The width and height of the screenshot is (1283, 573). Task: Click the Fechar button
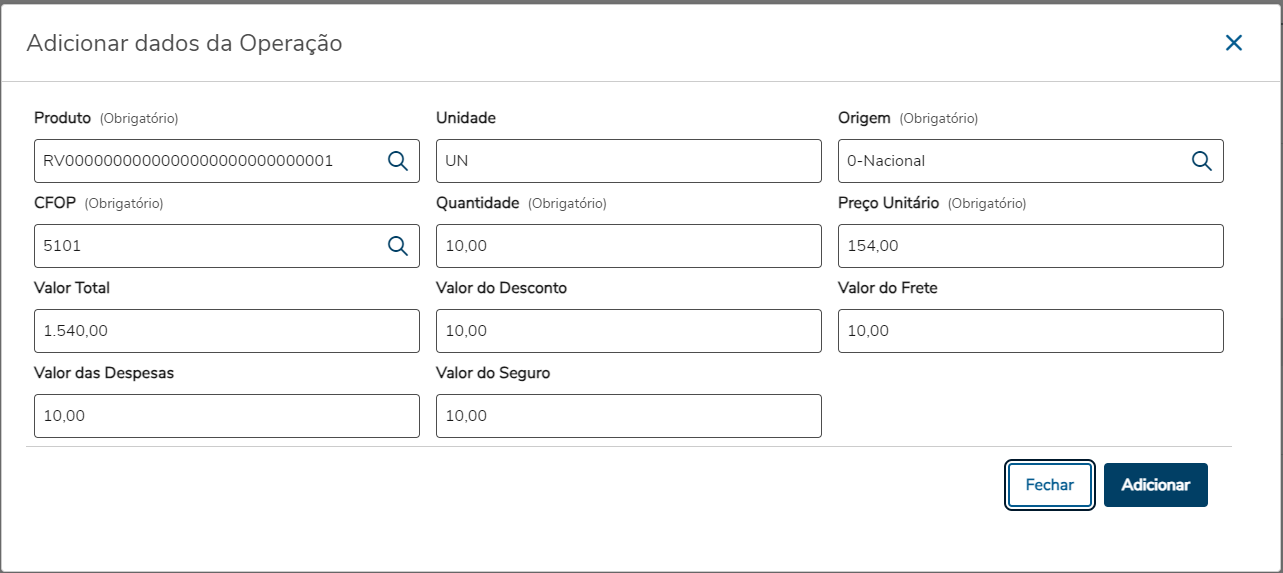[x=1049, y=485]
